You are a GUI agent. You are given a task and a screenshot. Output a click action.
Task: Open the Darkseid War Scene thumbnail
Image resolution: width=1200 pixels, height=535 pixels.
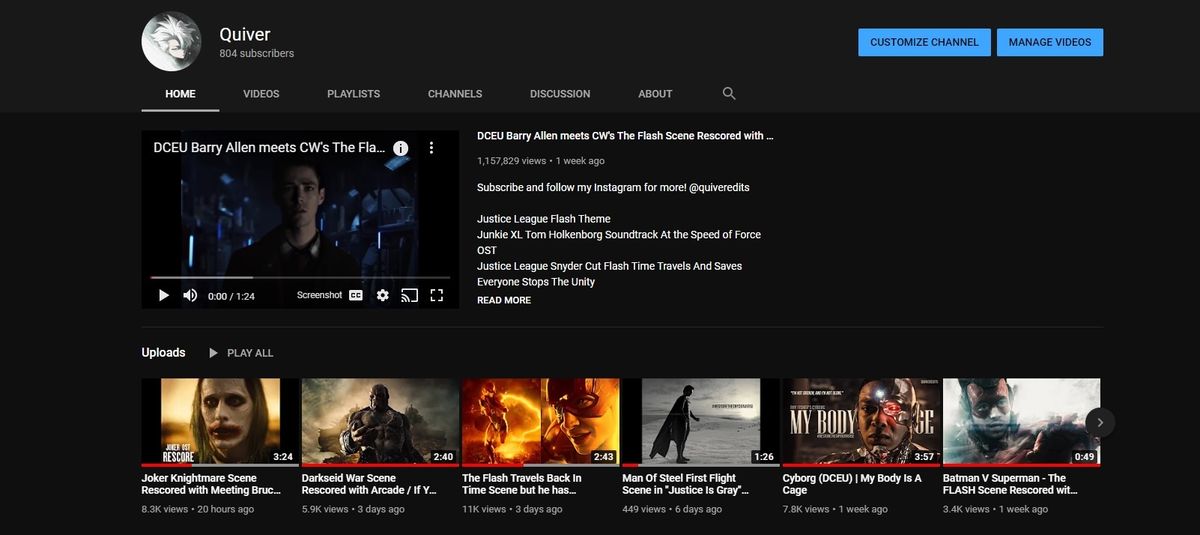[380, 421]
